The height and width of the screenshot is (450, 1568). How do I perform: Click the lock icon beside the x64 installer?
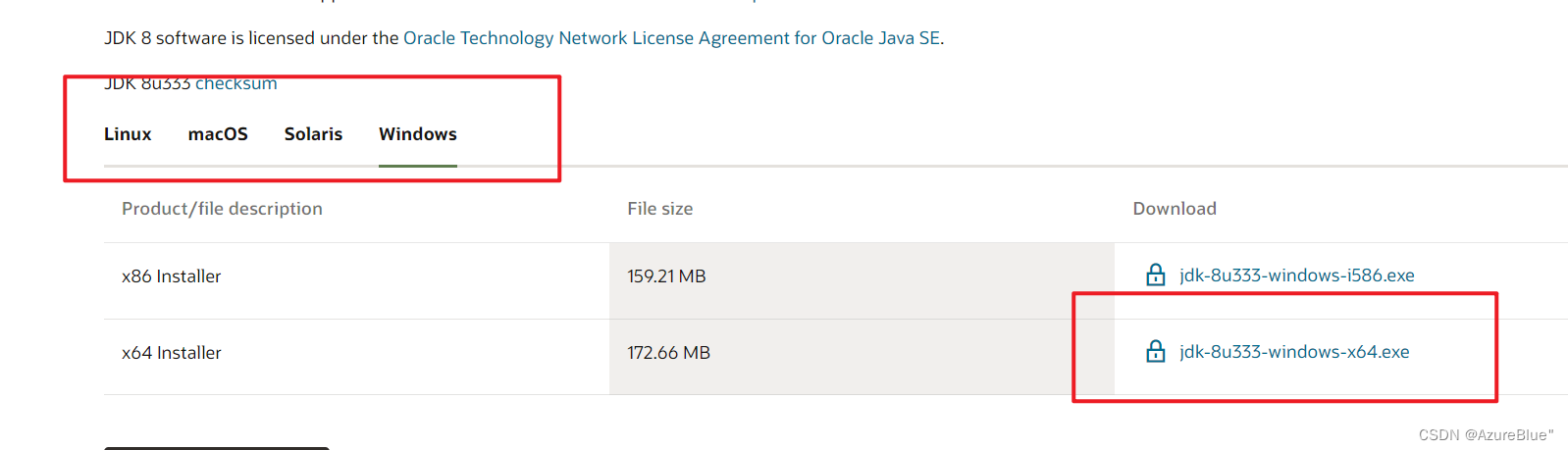click(x=1156, y=351)
